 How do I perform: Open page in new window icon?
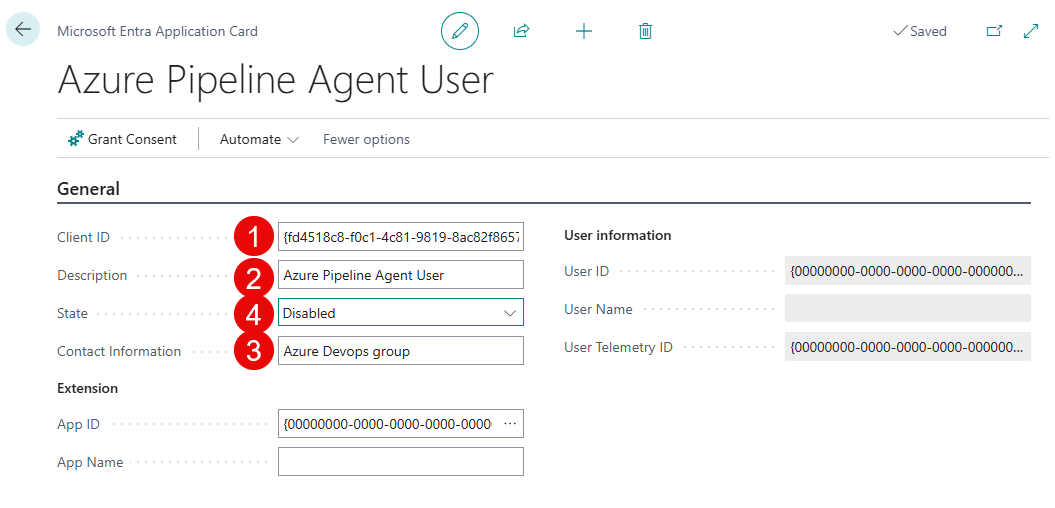point(994,31)
